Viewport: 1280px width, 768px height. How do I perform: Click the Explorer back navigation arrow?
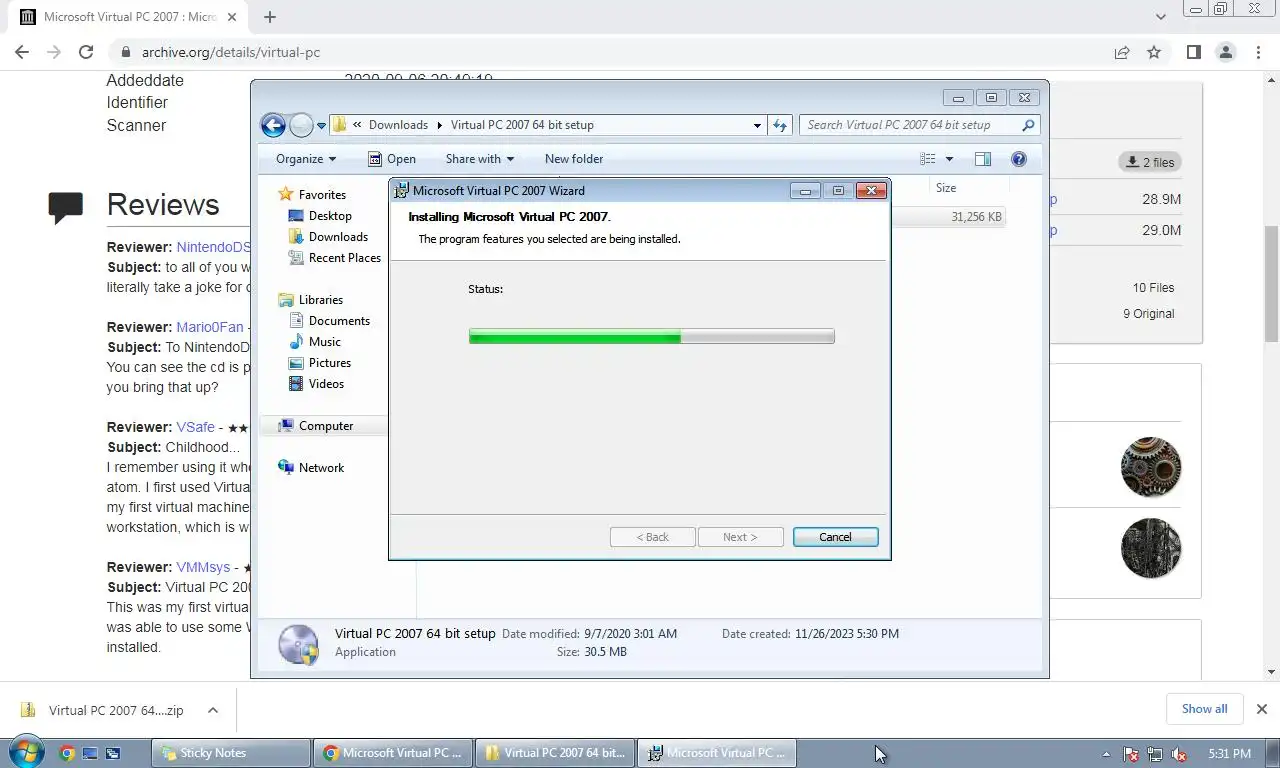(273, 125)
